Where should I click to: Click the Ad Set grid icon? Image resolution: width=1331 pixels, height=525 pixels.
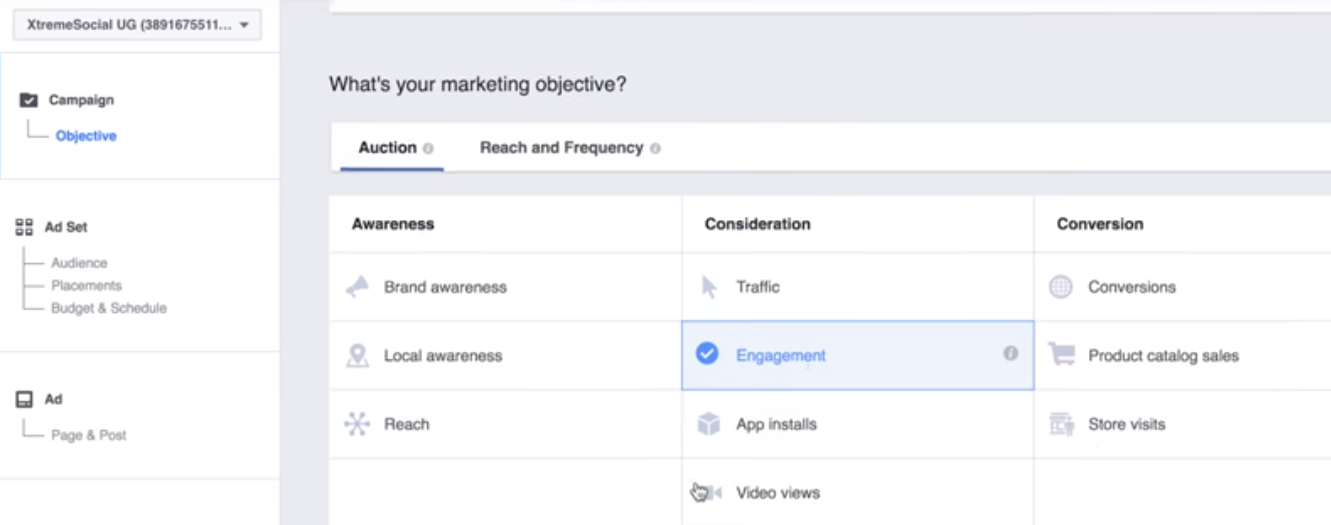pyautogui.click(x=25, y=227)
